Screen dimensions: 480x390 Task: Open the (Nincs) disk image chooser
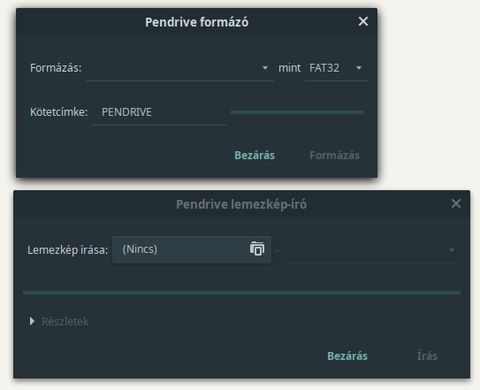tap(192, 250)
